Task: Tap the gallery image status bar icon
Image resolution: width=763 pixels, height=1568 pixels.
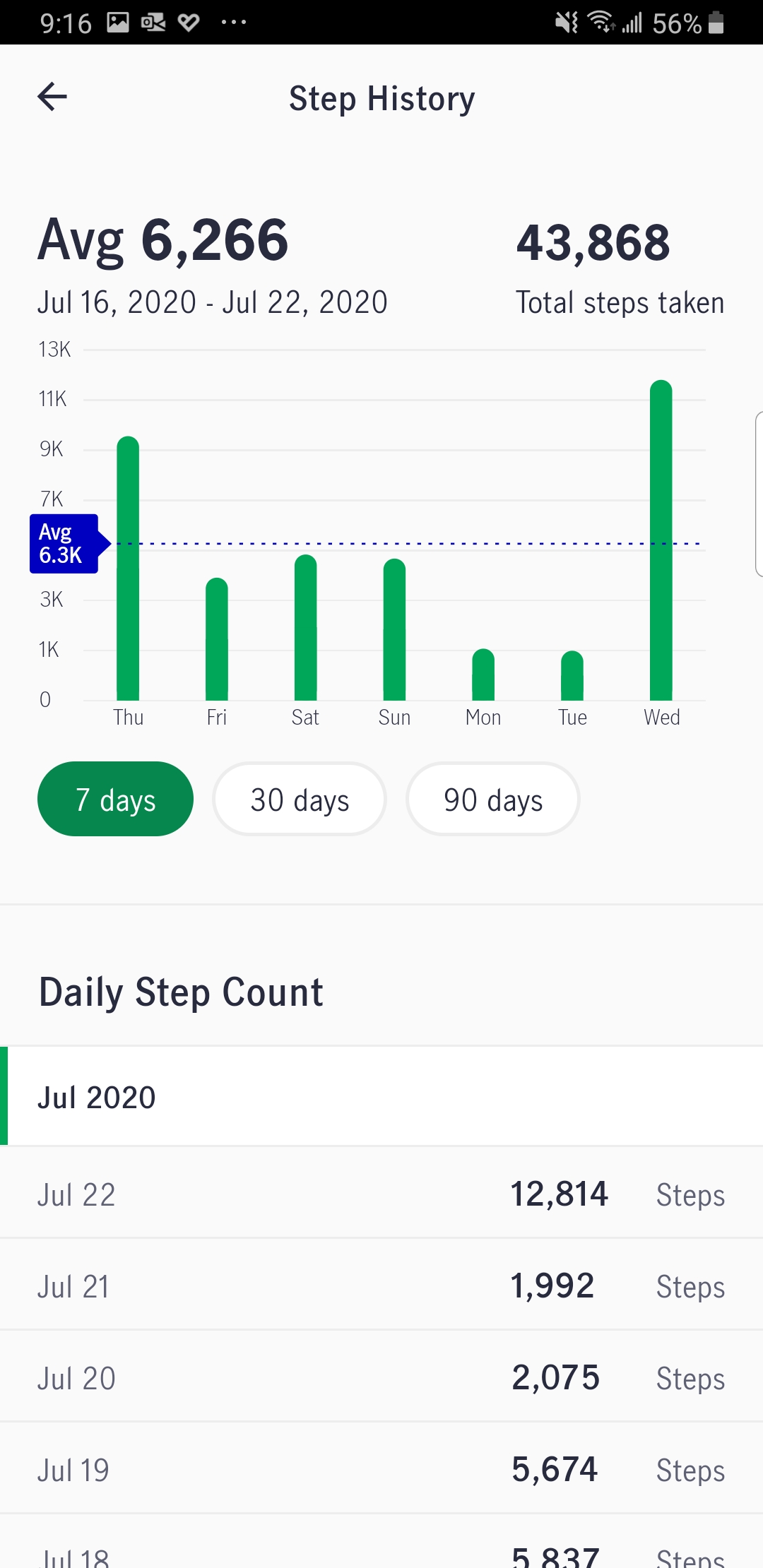Action: (118, 23)
